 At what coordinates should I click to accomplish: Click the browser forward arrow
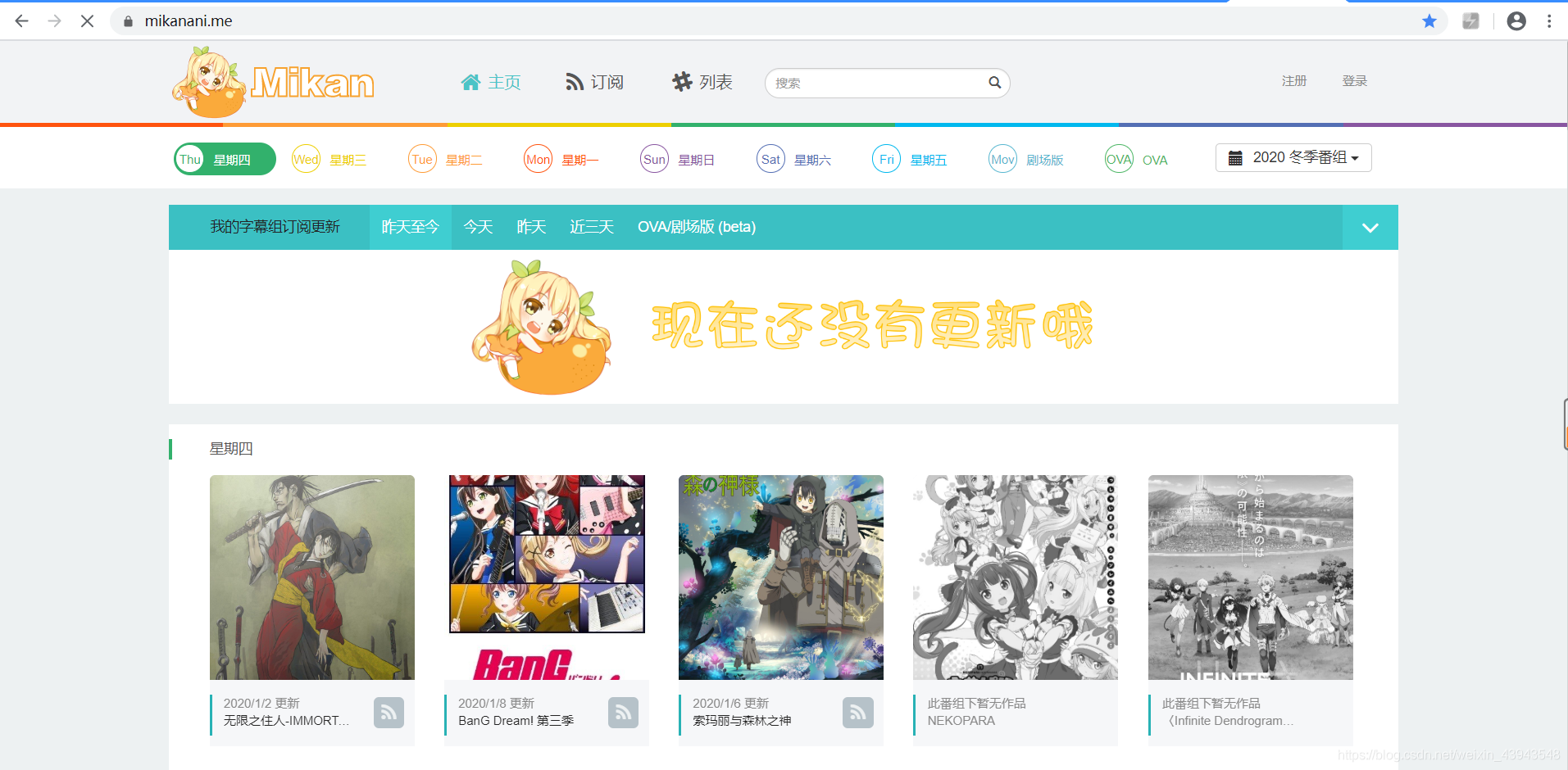(55, 21)
